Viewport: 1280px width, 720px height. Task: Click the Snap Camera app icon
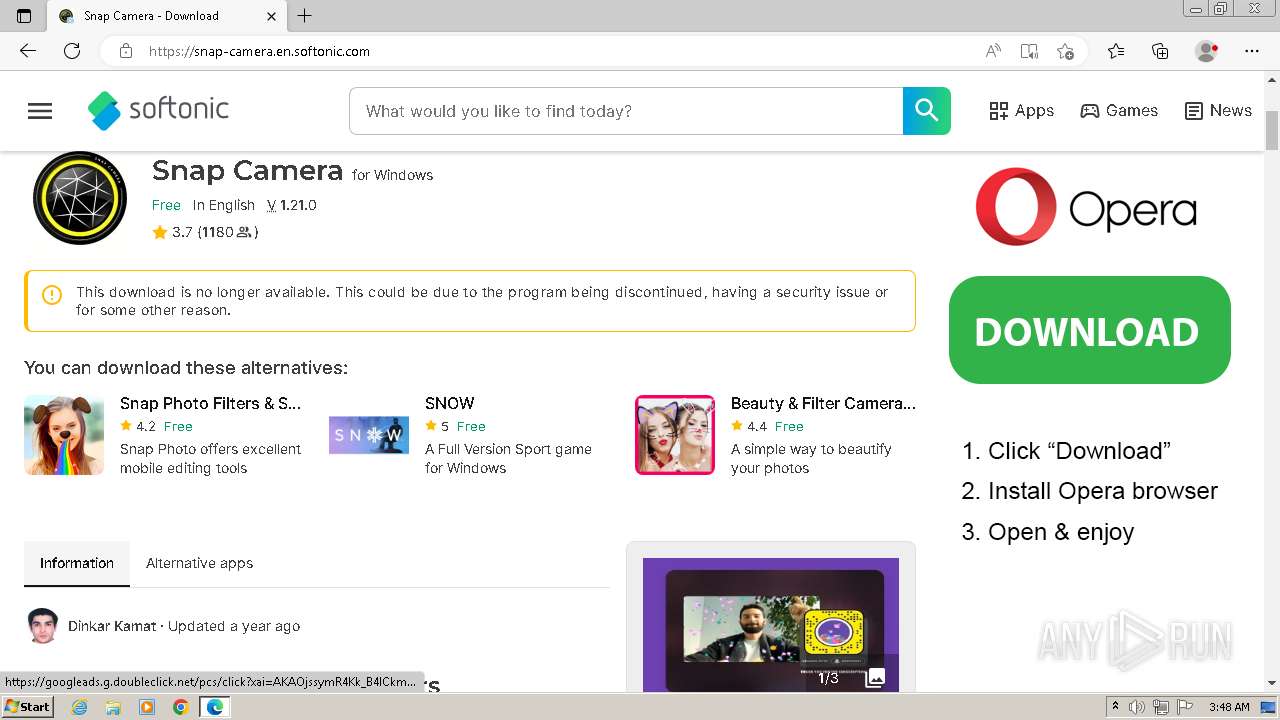[x=80, y=198]
